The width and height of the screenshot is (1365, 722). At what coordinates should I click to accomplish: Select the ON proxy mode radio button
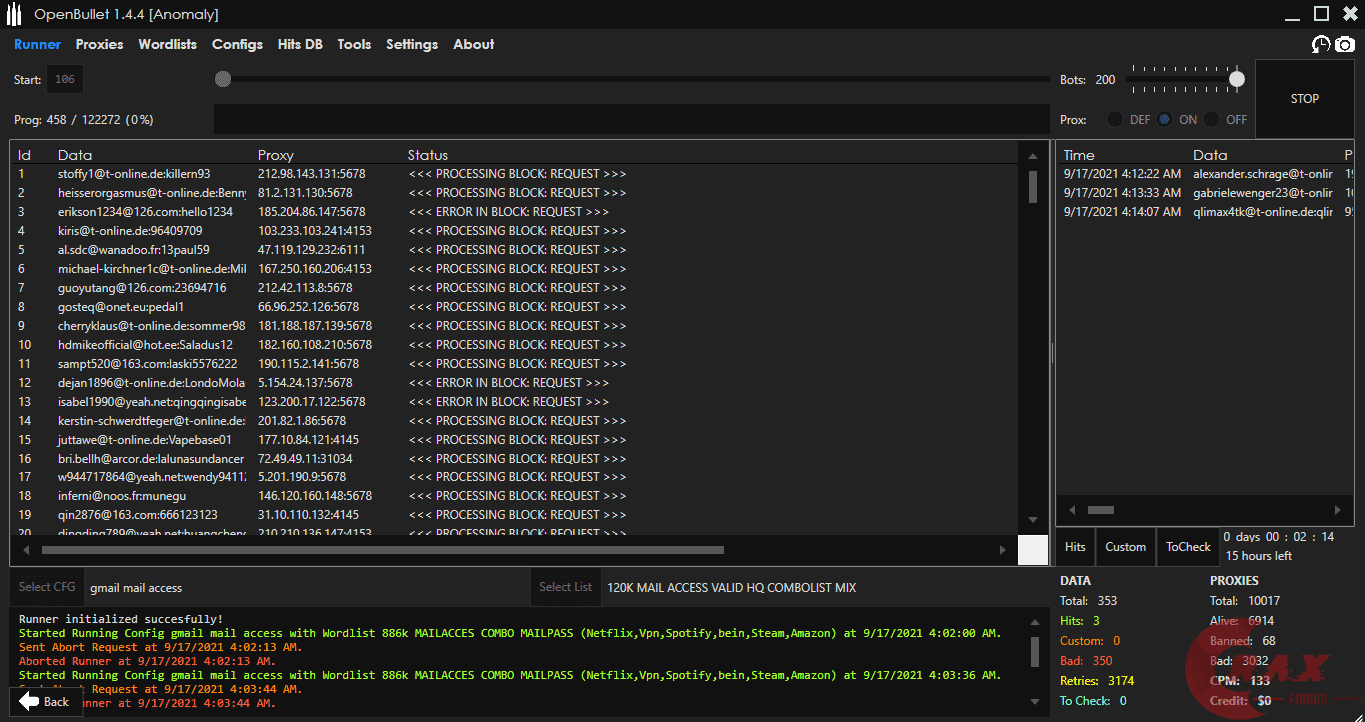1164,120
